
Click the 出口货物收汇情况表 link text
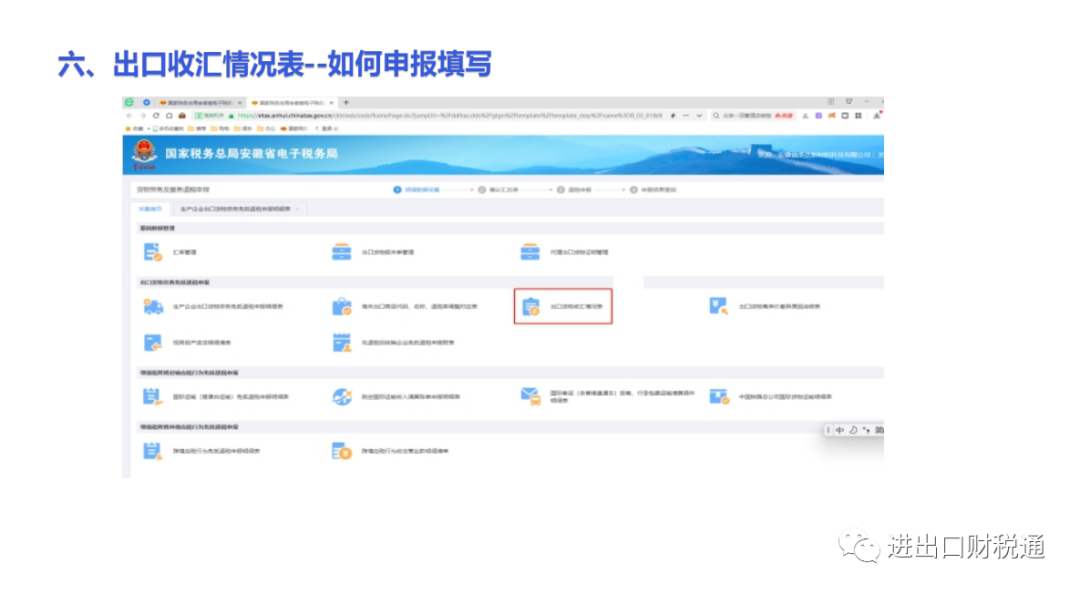(577, 307)
